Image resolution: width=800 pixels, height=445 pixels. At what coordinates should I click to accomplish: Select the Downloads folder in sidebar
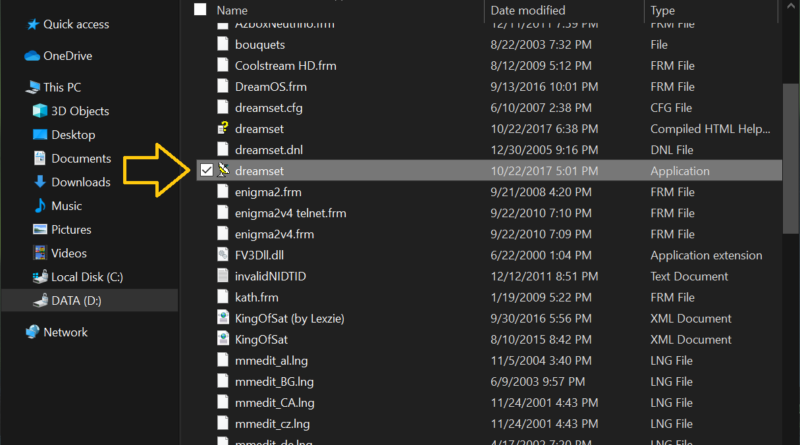coord(80,182)
